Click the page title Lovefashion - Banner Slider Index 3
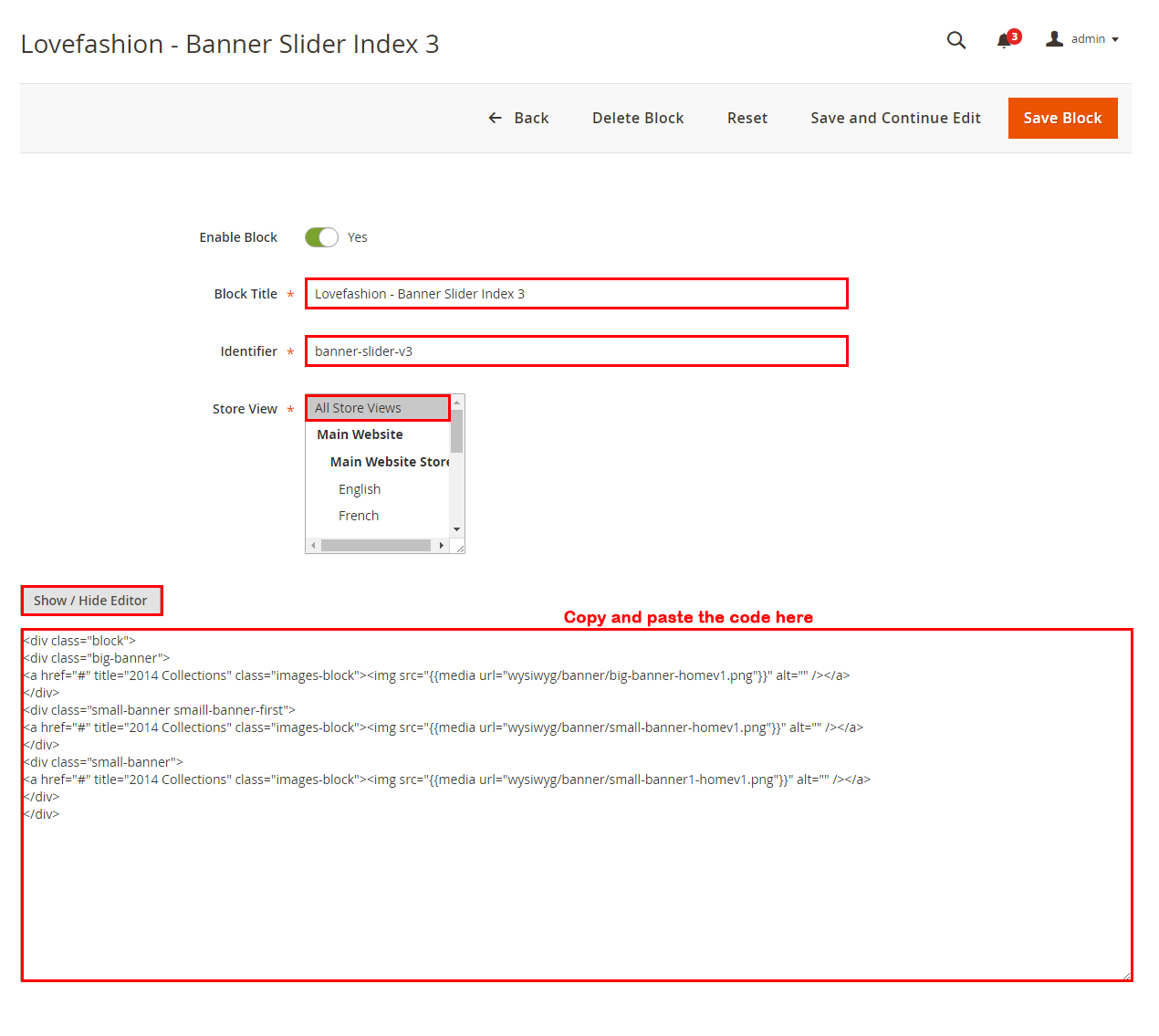Screen dimensions: 1159x1036 point(230,44)
